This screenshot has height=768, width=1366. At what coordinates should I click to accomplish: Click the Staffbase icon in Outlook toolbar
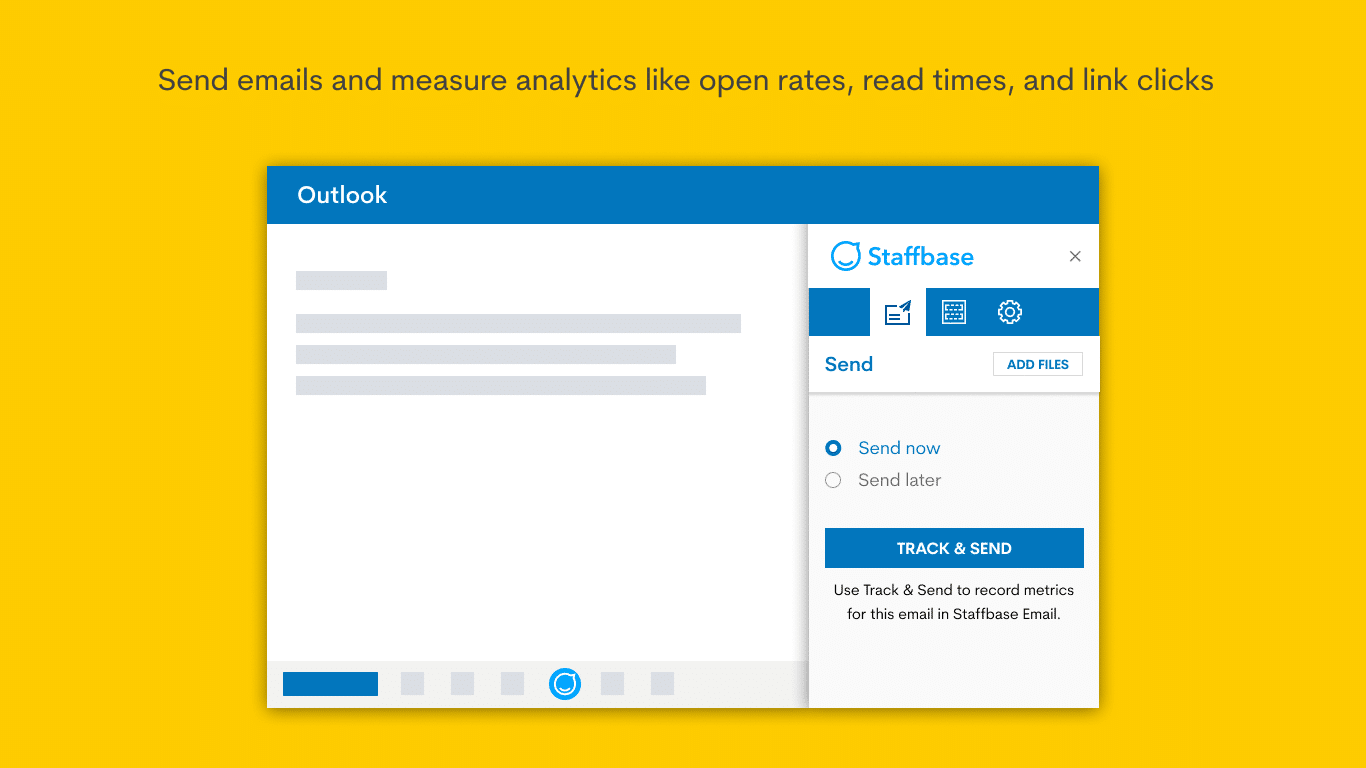tap(565, 684)
